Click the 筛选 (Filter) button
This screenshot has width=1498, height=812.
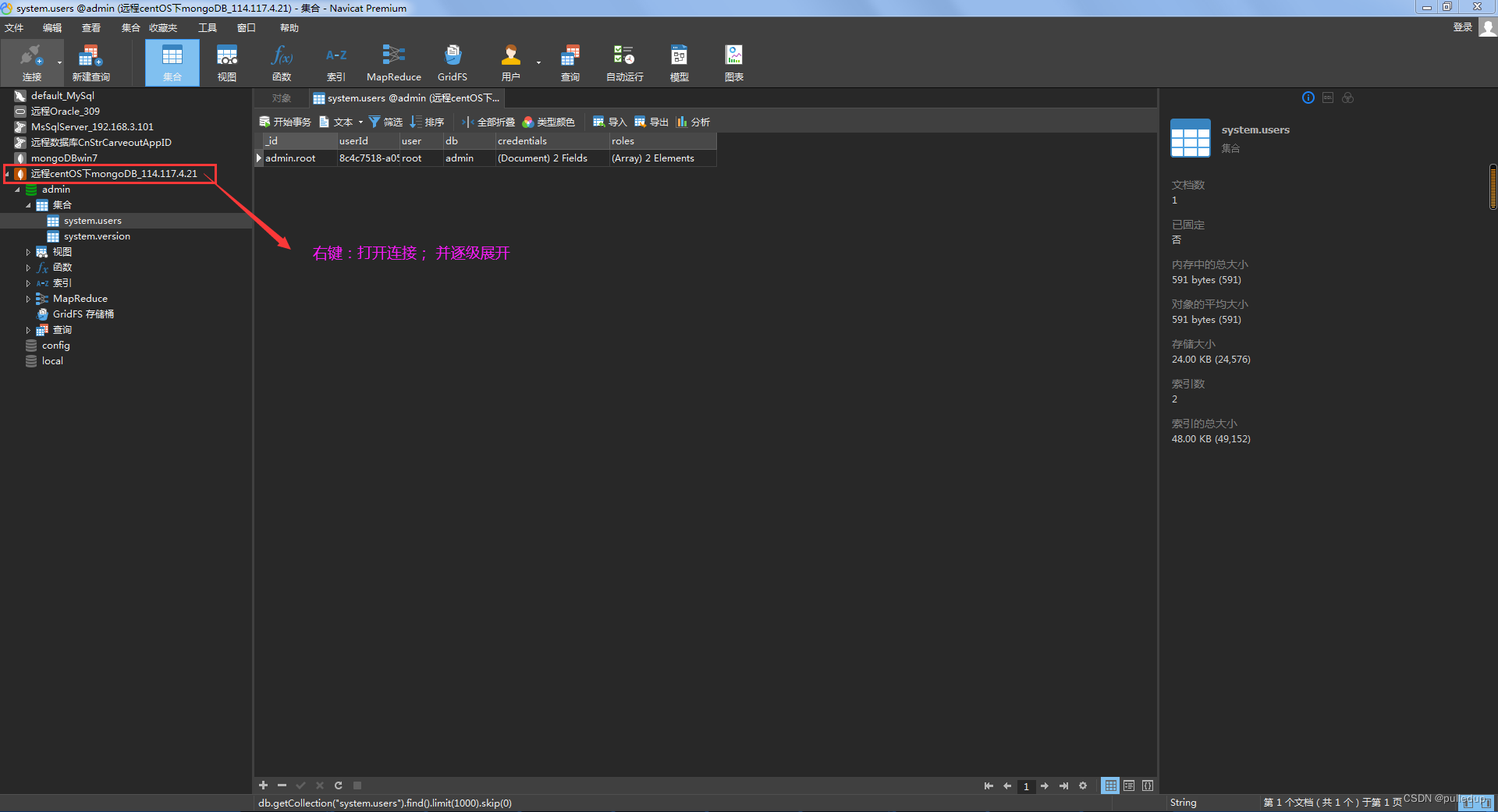click(x=385, y=122)
